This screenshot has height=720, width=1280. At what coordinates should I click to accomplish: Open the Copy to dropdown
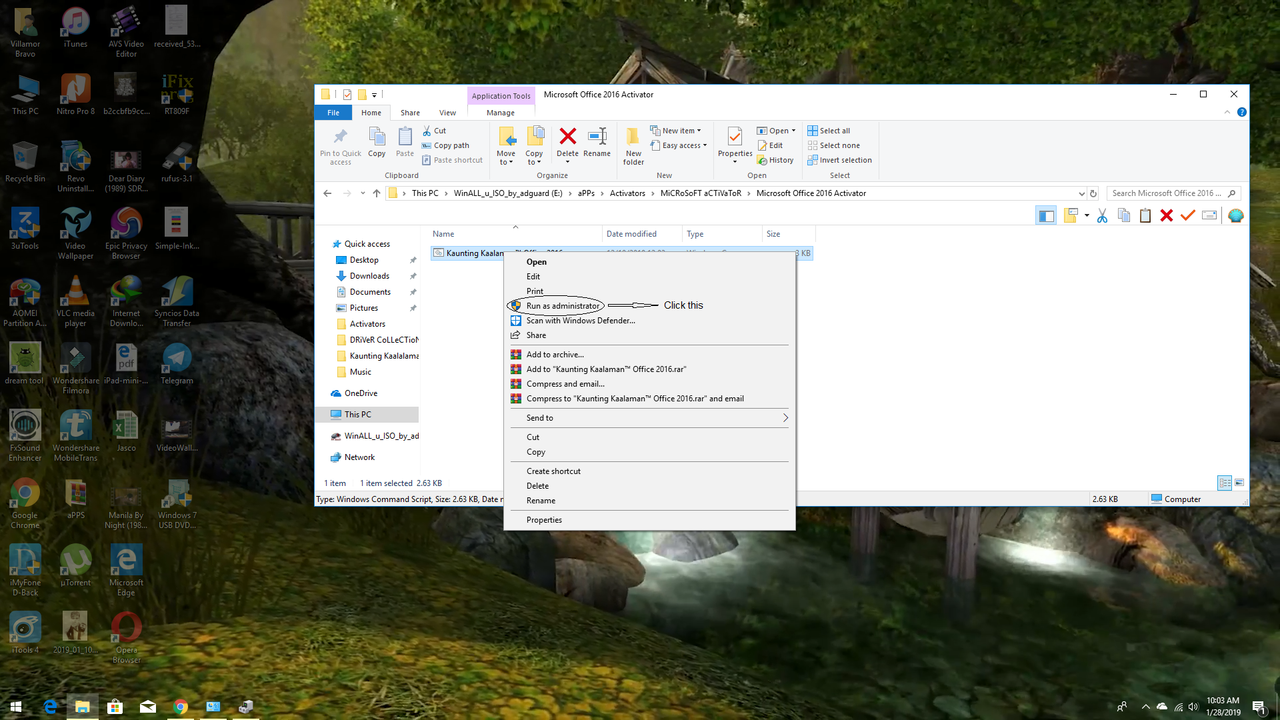click(535, 146)
